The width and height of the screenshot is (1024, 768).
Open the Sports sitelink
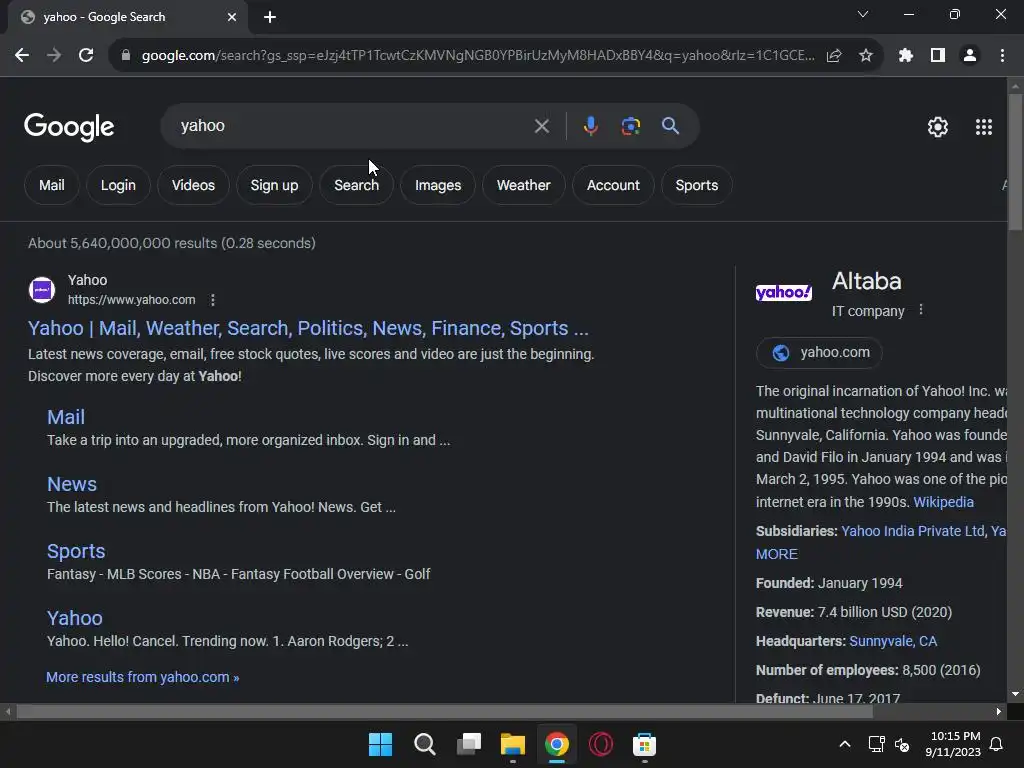click(76, 551)
